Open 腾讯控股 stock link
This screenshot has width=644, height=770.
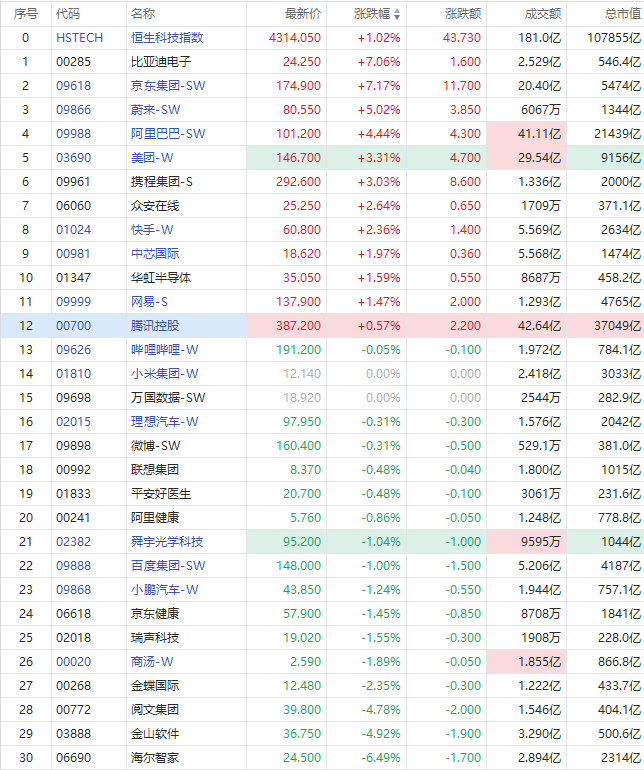click(x=155, y=326)
